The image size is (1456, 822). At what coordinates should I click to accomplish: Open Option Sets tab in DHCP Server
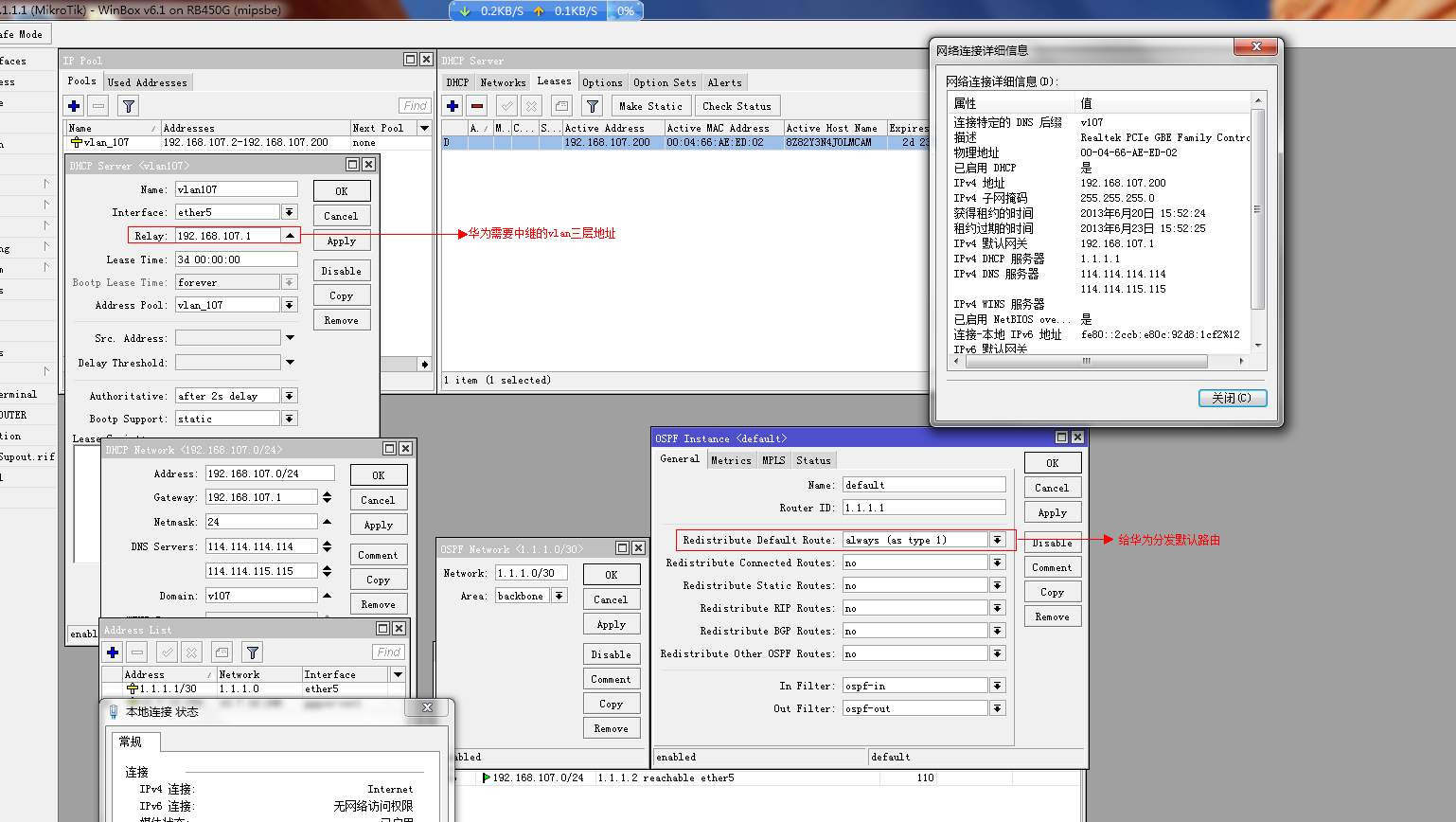(665, 82)
